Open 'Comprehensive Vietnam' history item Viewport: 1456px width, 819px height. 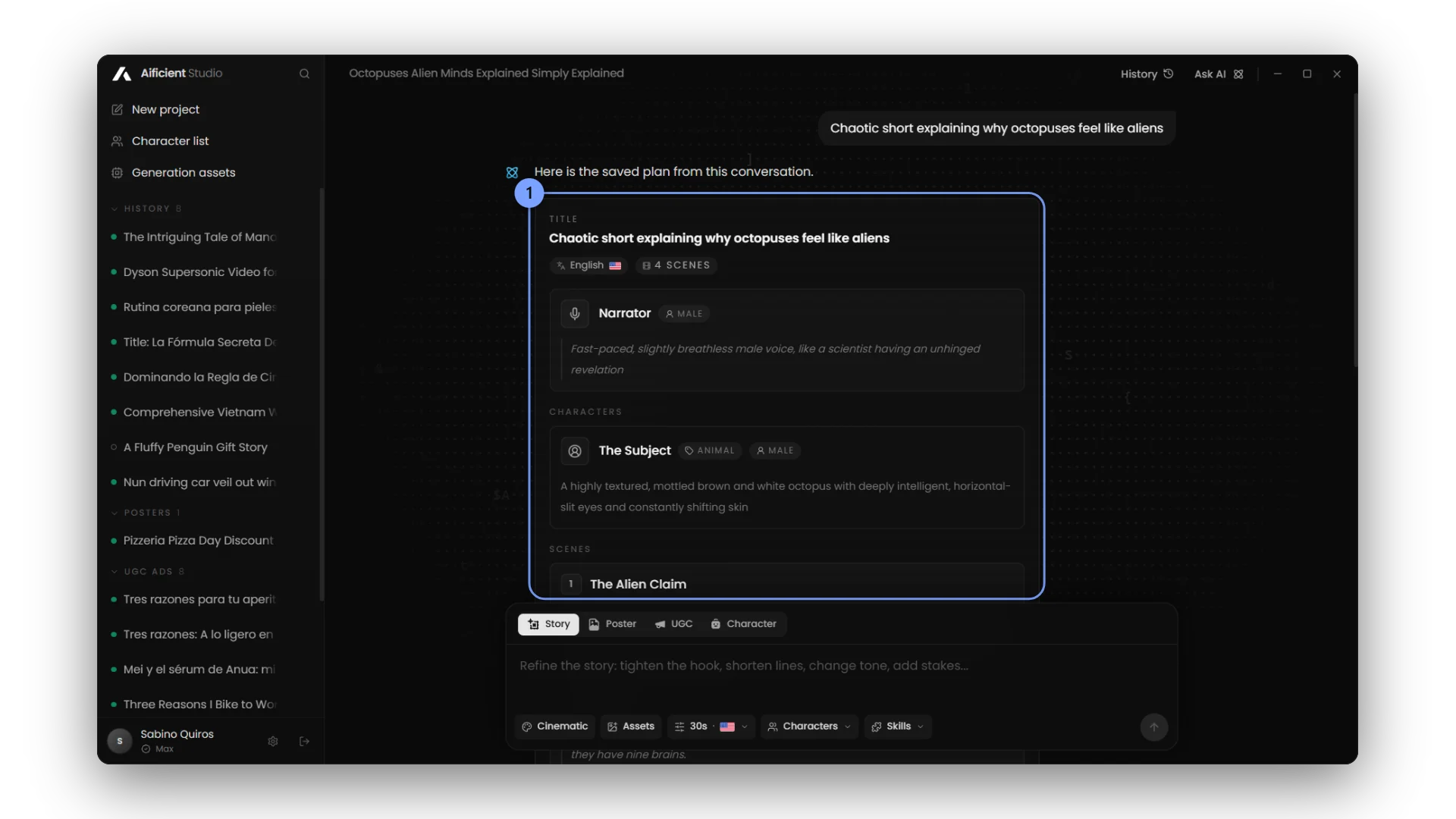point(199,413)
